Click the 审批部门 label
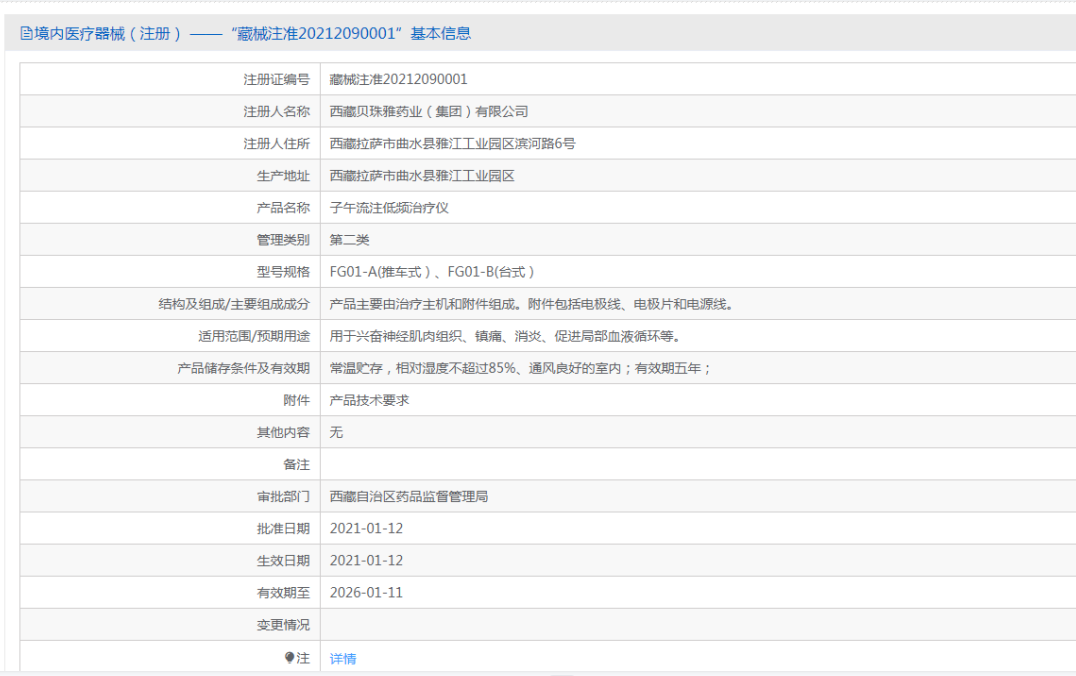The height and width of the screenshot is (676, 1076). (283, 497)
